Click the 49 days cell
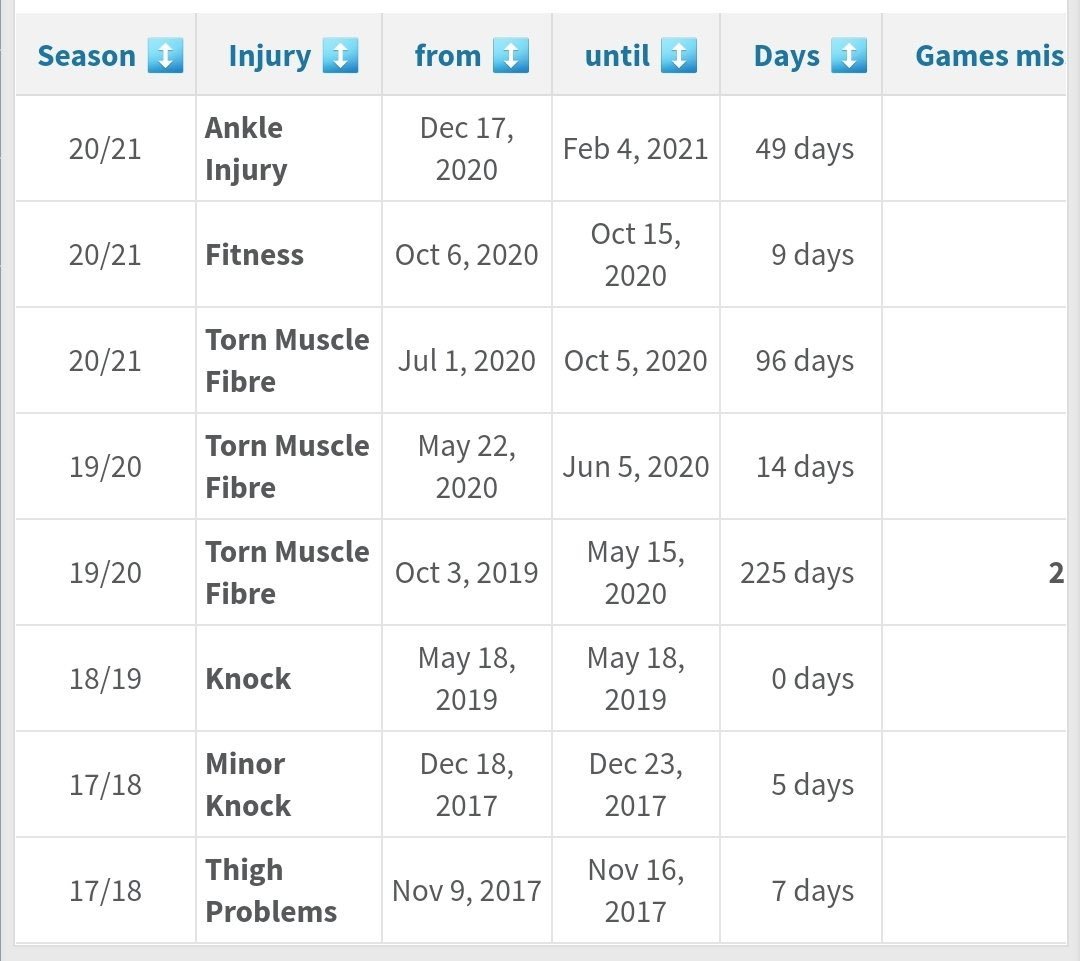This screenshot has width=1080, height=961. click(804, 149)
